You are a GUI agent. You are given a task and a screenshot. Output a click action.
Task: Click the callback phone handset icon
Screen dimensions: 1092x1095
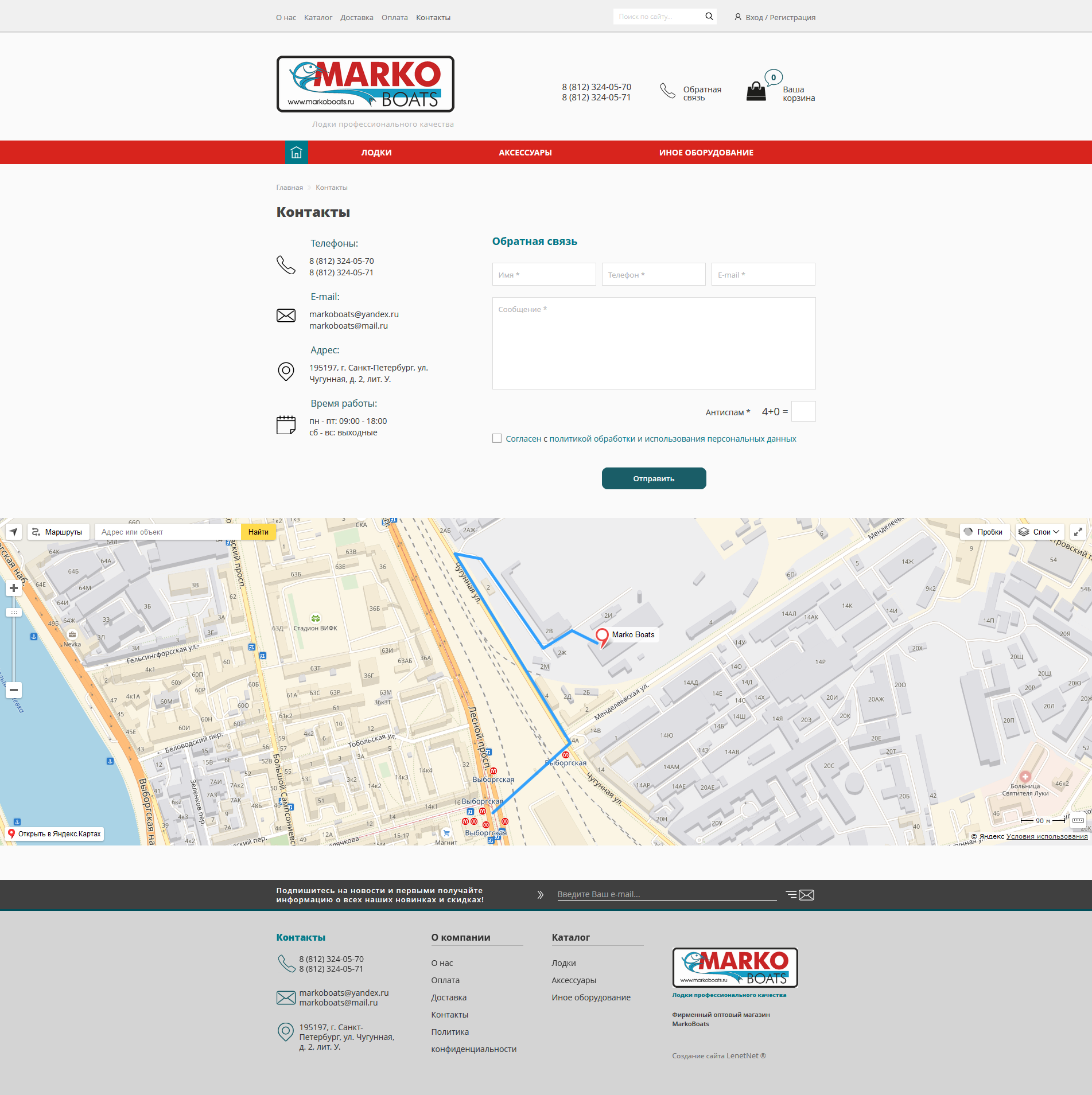tap(667, 91)
